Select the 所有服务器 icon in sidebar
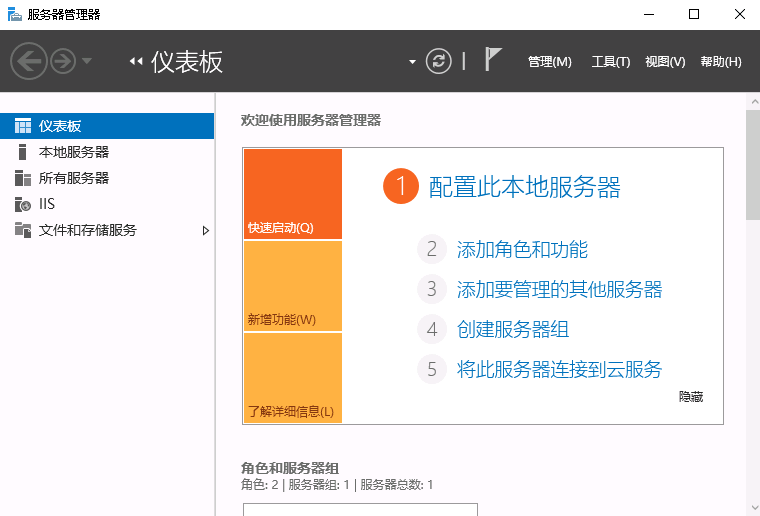The width and height of the screenshot is (760, 516). [x=23, y=178]
